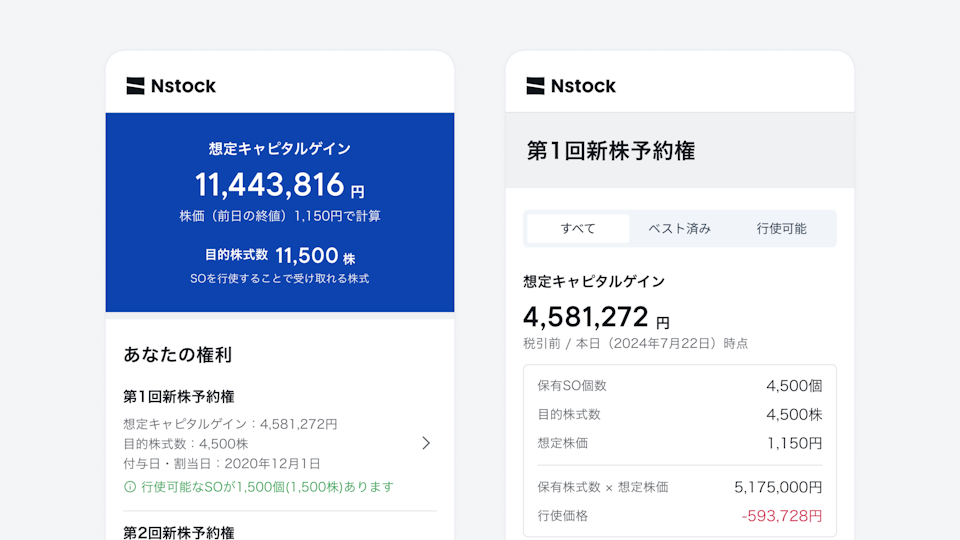Click the 保有SO個数 label
The image size is (960, 540).
[x=572, y=386]
